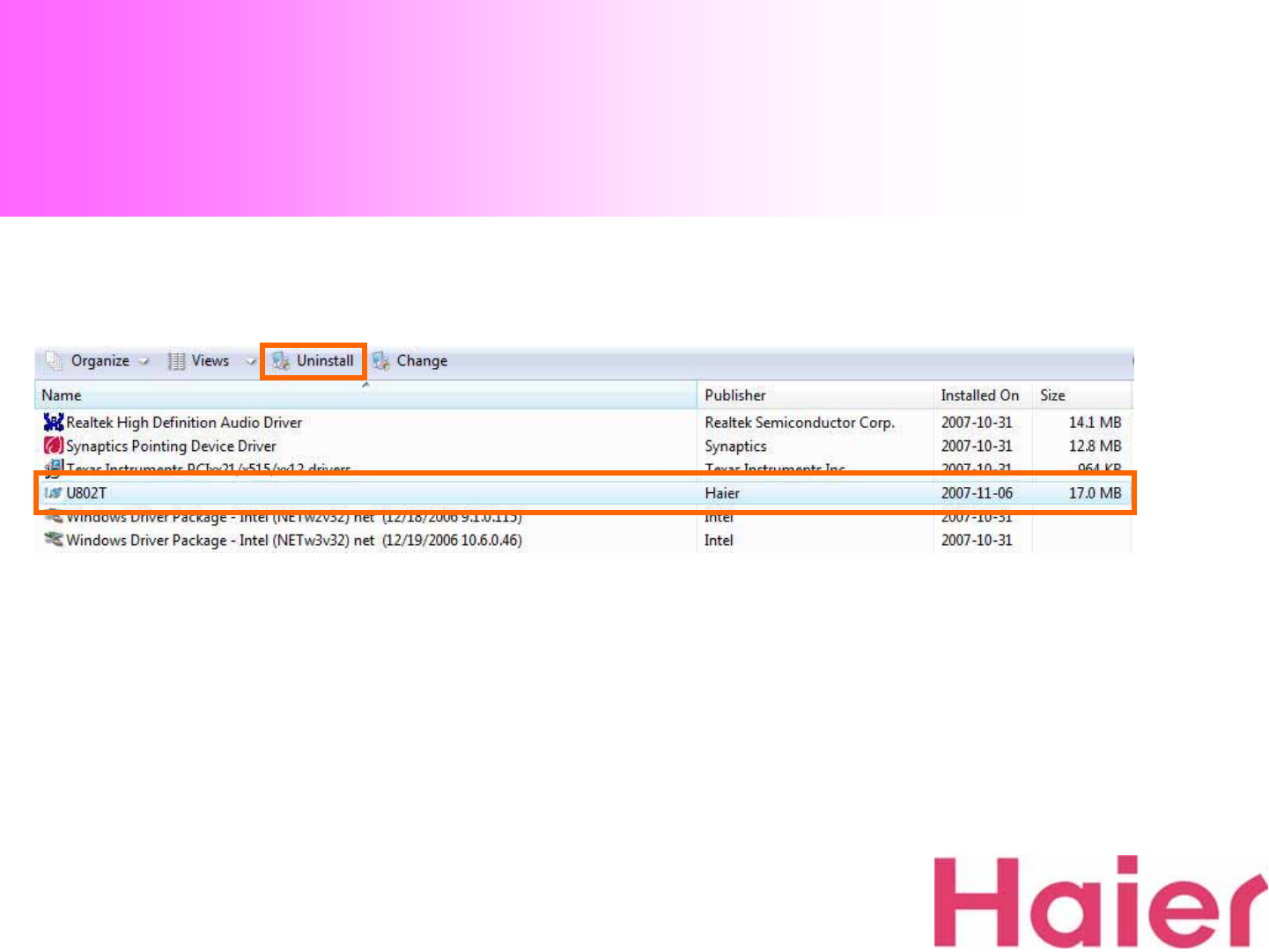Click the red Synaptics driver icon
Image resolution: width=1269 pixels, height=952 pixels.
54,446
